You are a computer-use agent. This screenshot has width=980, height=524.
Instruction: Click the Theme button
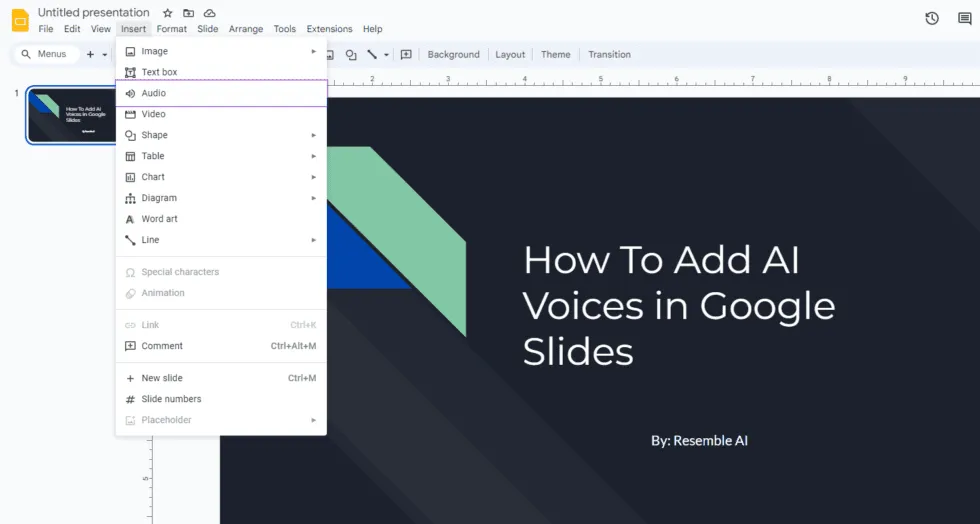click(x=555, y=54)
